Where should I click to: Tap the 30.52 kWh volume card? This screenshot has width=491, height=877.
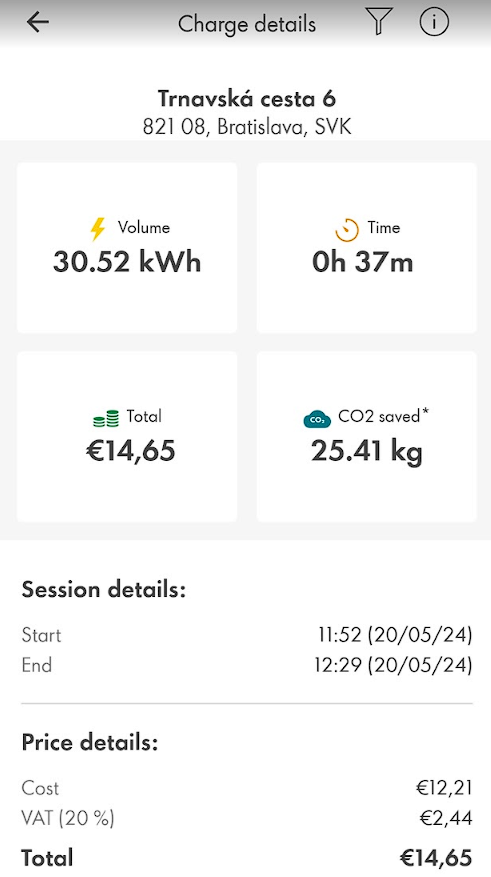tap(127, 248)
